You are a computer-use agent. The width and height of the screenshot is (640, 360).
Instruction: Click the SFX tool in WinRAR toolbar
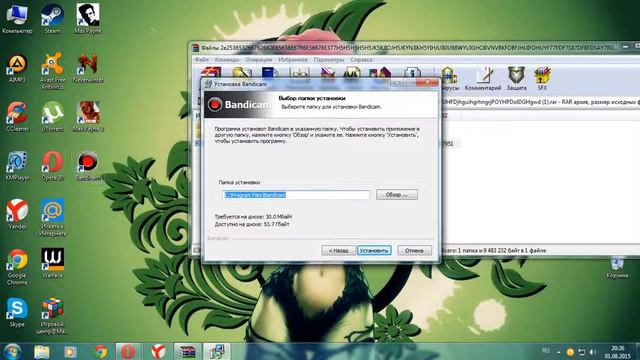[x=542, y=79]
